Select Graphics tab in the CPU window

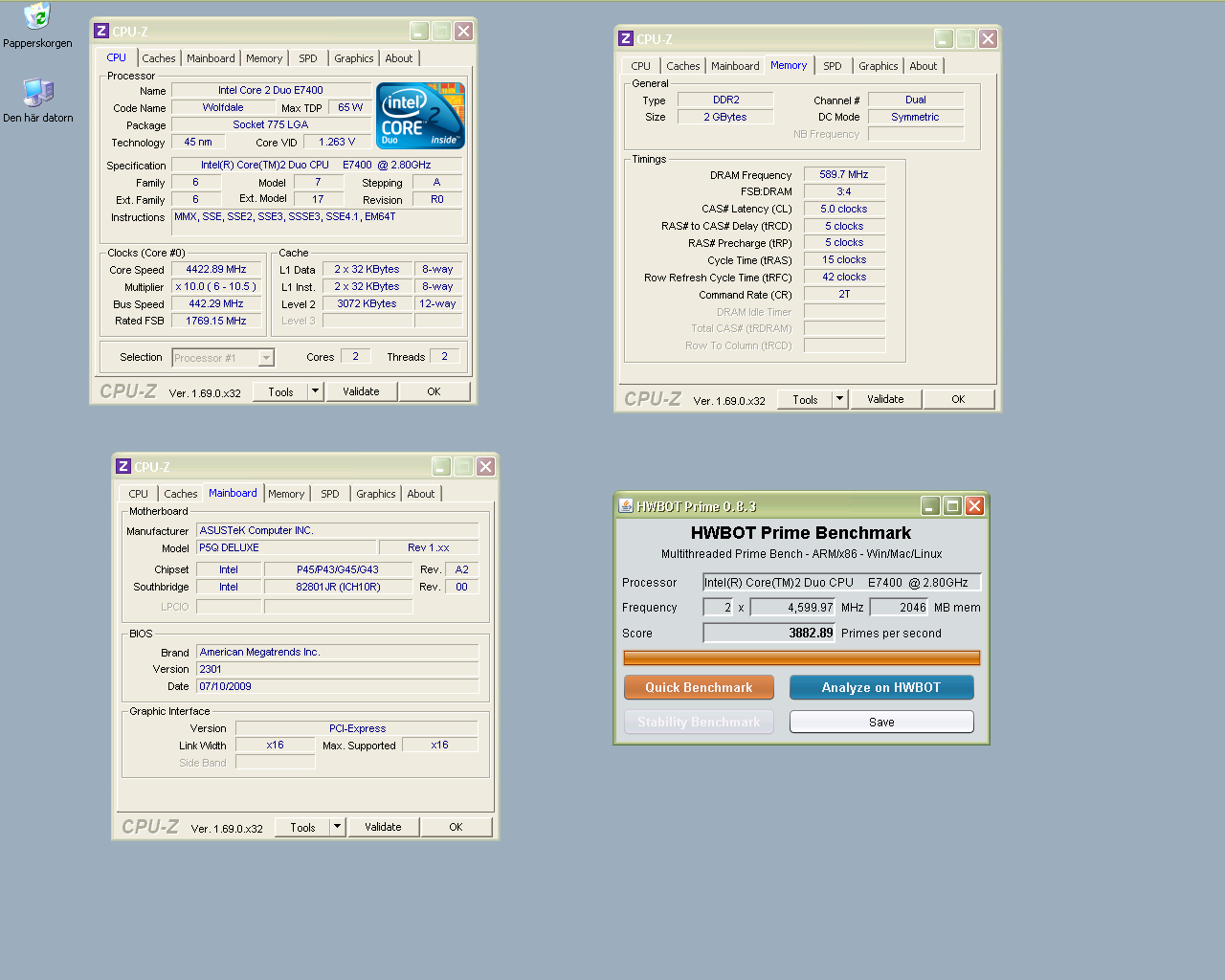tap(354, 58)
